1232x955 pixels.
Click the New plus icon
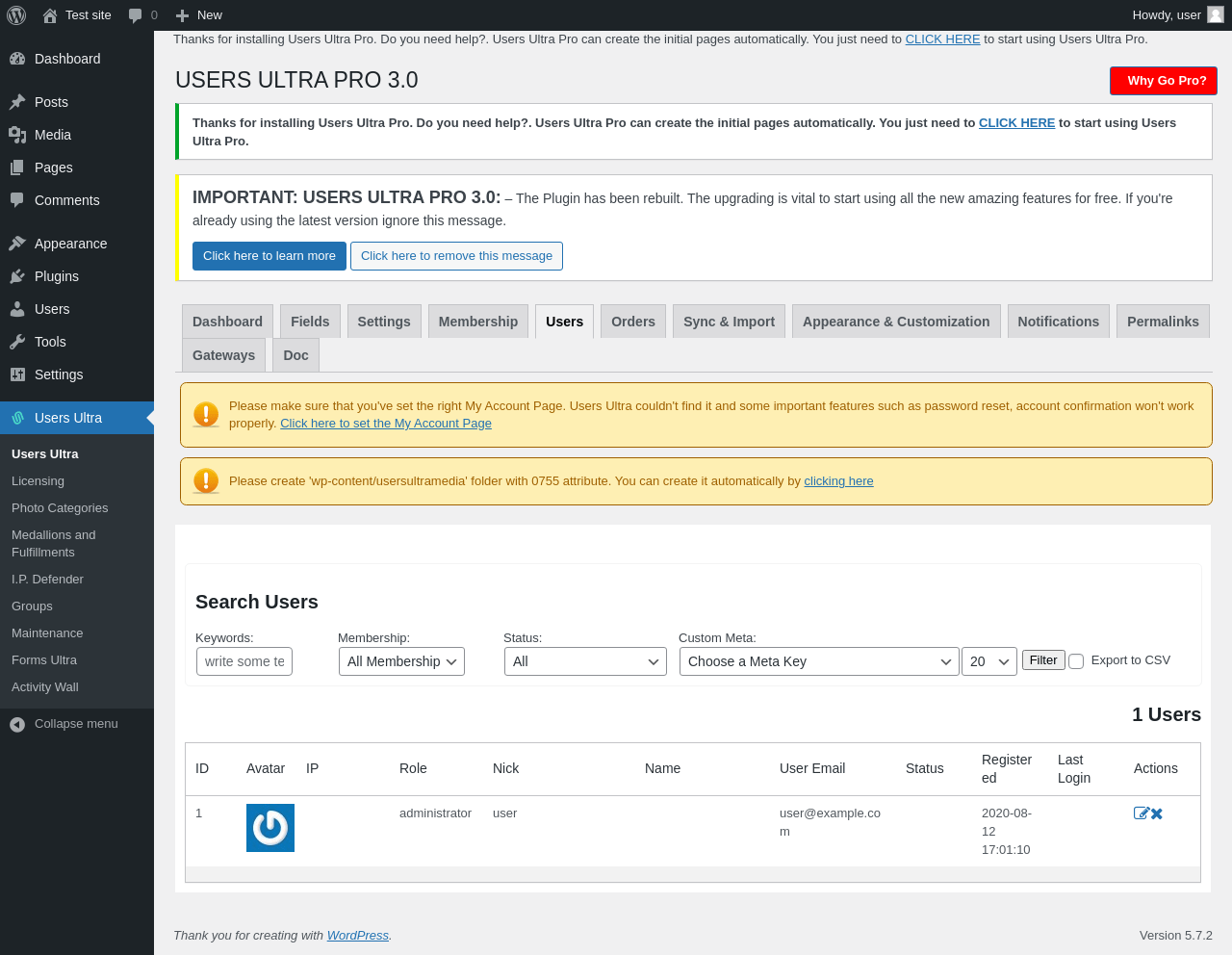coord(182,15)
